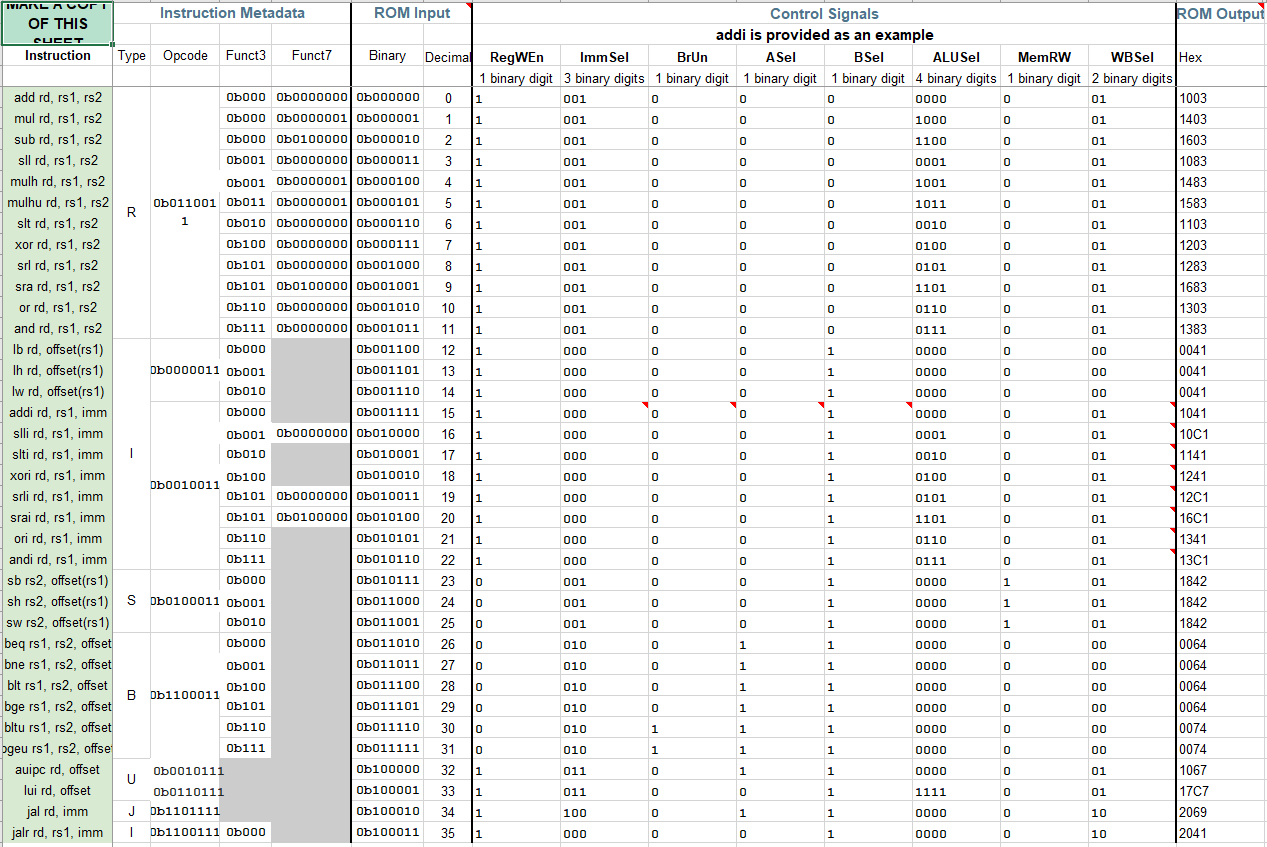
Task: Click Hex output cell '17C7'
Action: pos(1221,791)
